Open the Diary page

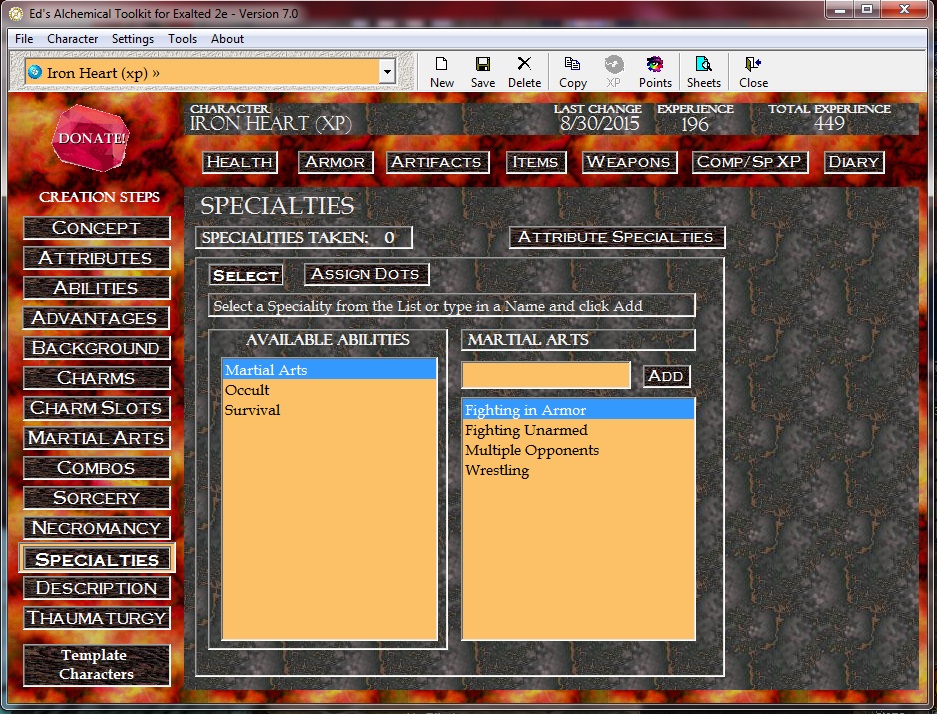click(x=854, y=162)
